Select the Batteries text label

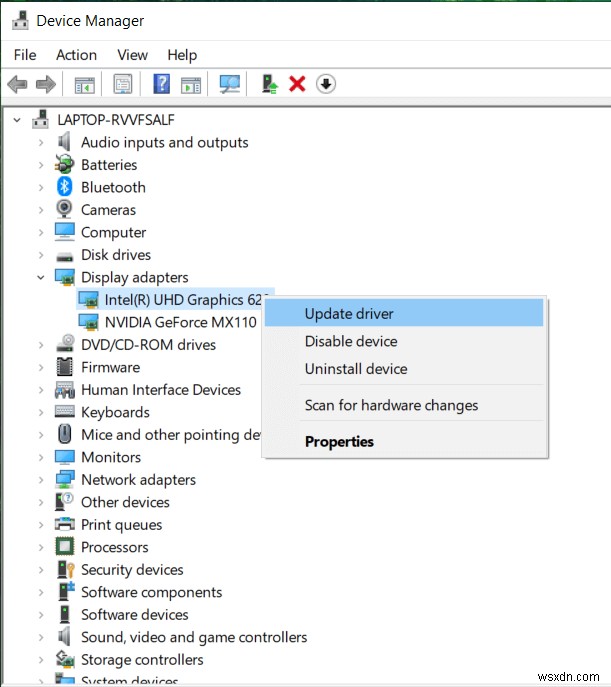click(x=109, y=165)
